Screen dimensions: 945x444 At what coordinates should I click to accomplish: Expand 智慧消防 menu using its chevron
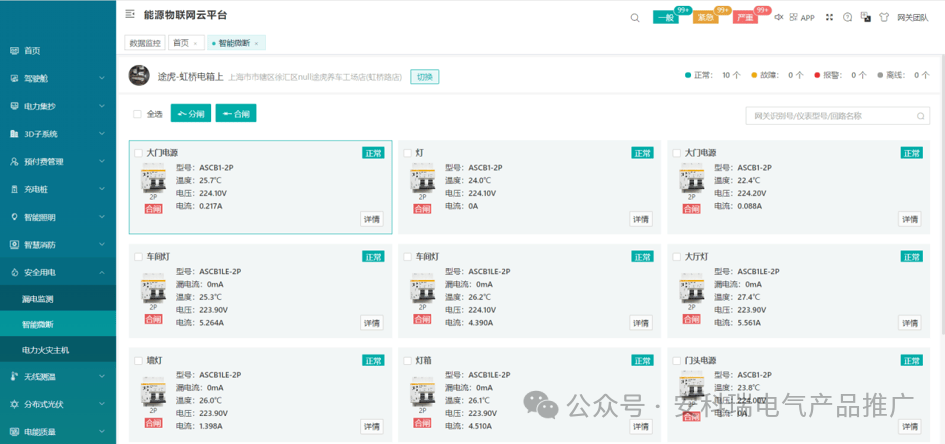(x=102, y=245)
